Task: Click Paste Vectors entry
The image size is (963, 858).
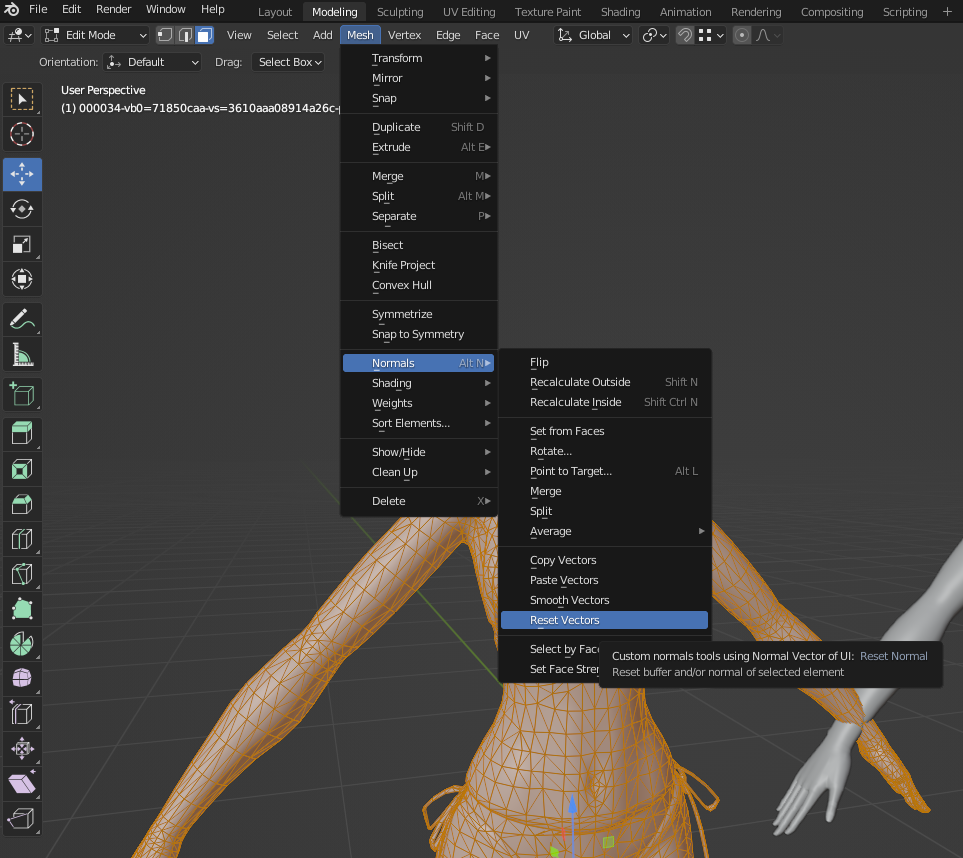Action: (x=604, y=580)
